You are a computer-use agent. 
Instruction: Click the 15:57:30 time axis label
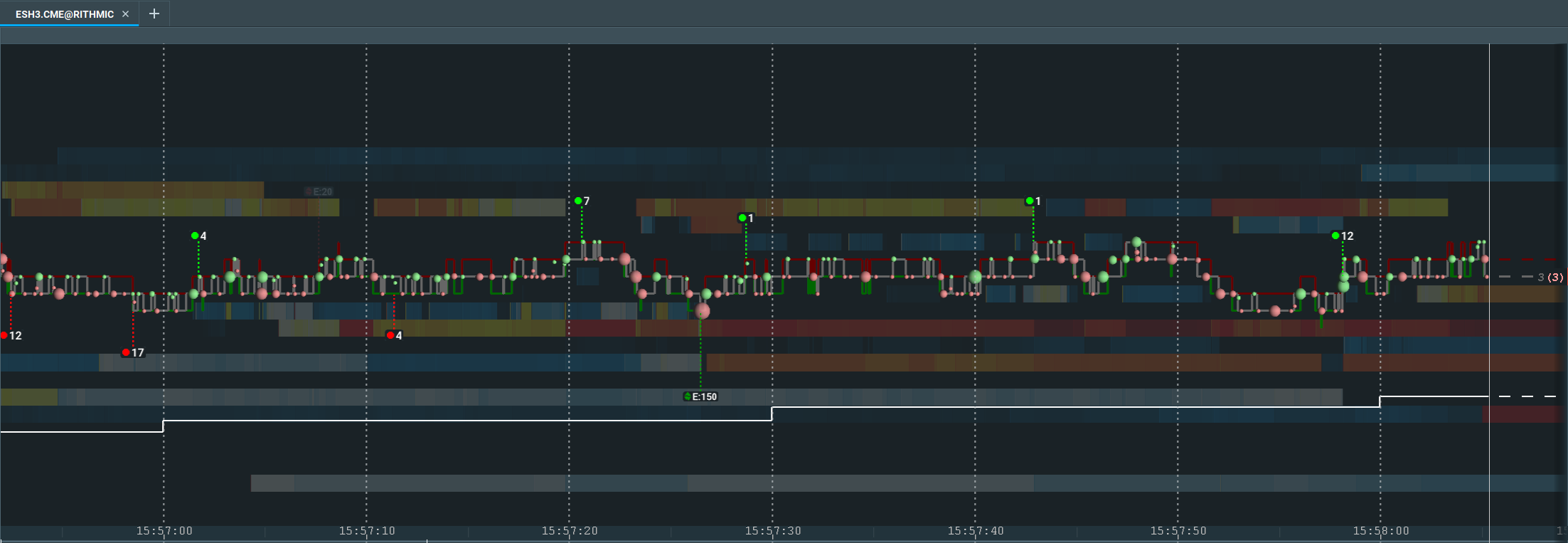pyautogui.click(x=773, y=531)
